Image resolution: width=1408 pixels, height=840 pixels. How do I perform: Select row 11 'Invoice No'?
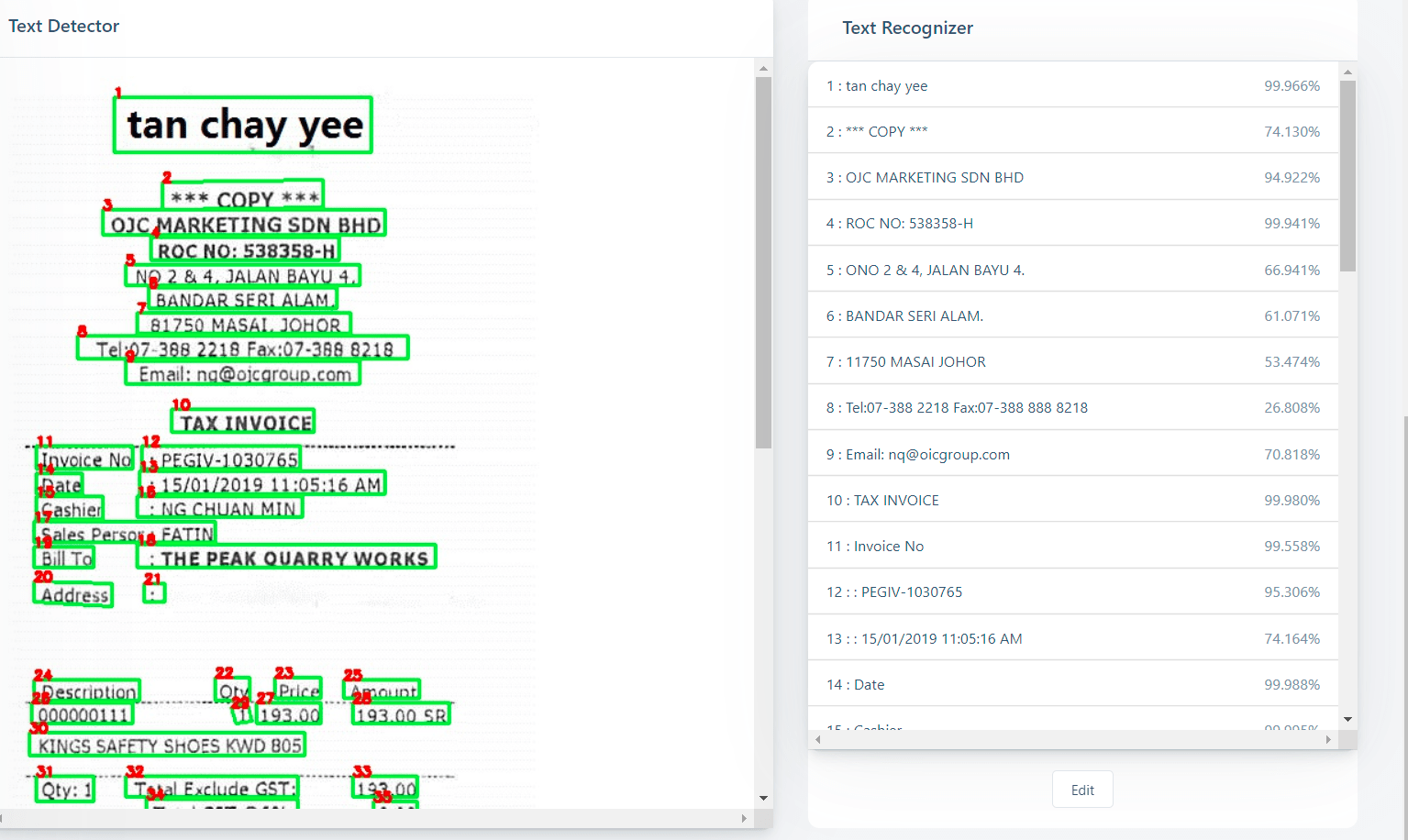(x=1072, y=546)
